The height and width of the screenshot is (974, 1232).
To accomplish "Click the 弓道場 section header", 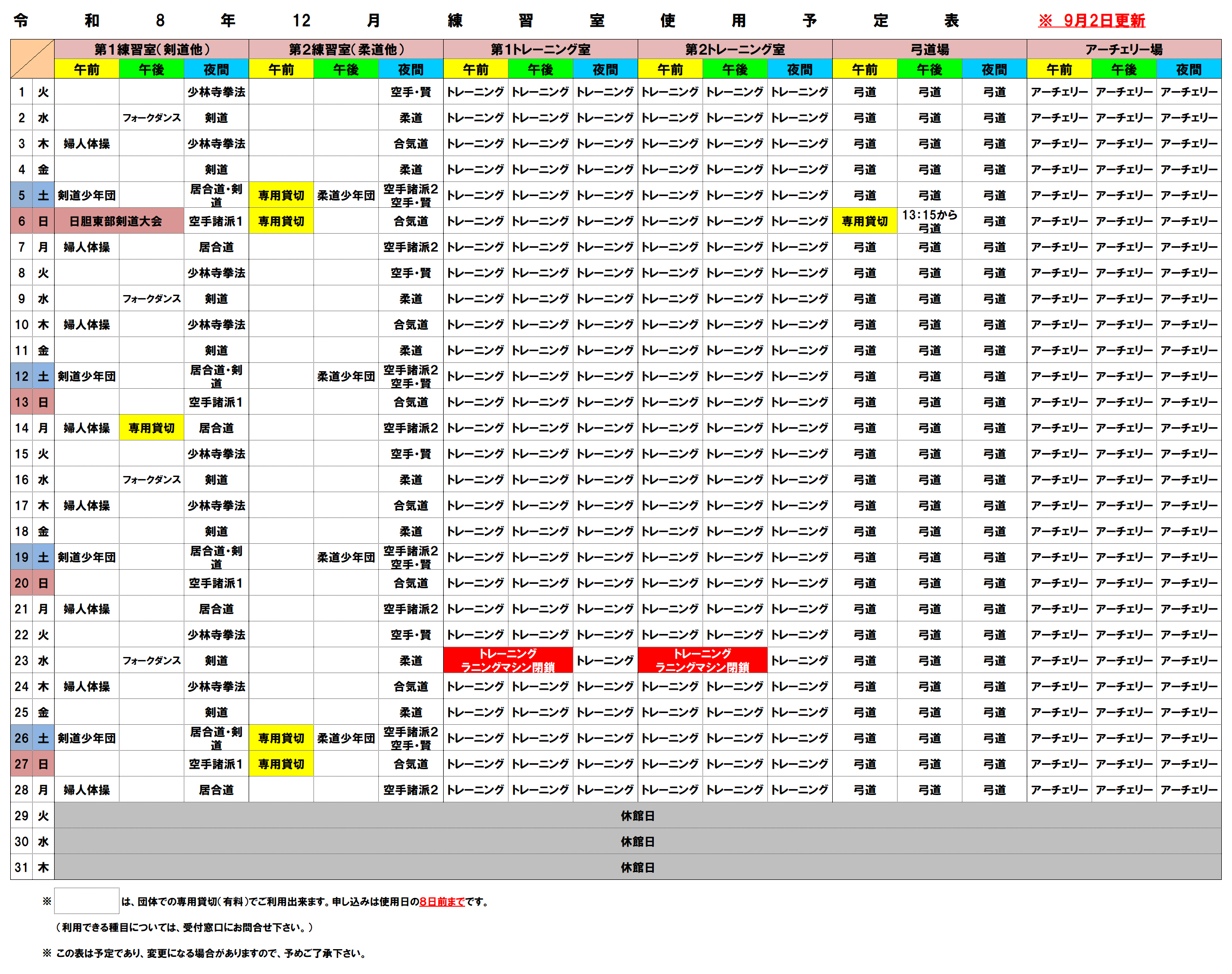I will tap(929, 49).
